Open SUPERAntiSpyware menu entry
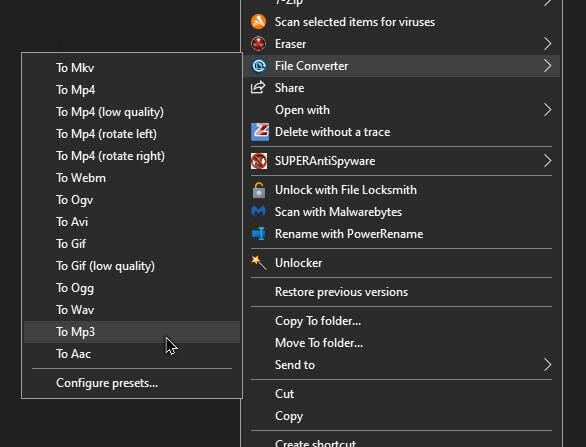The width and height of the screenshot is (586, 447). point(402,161)
